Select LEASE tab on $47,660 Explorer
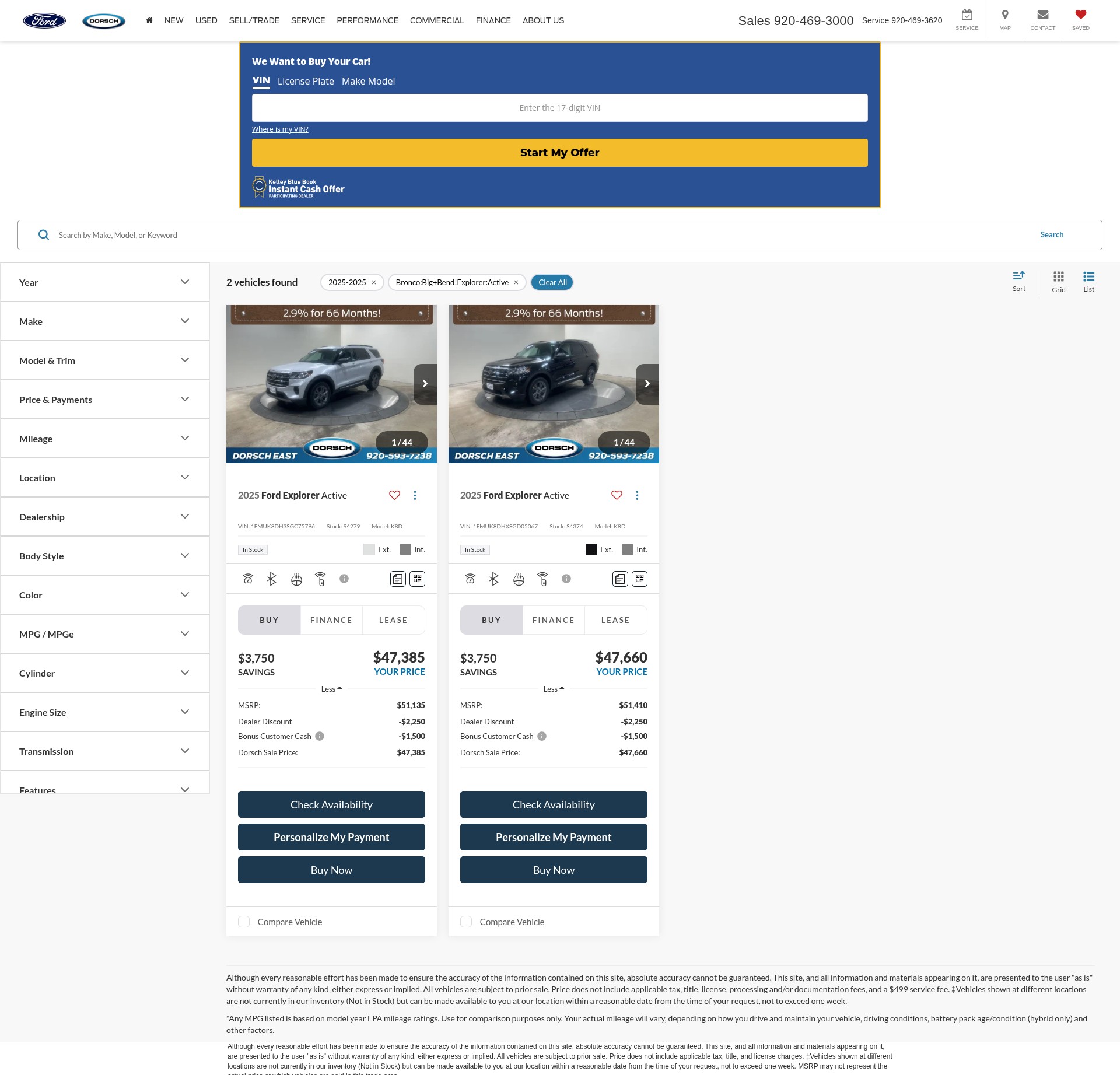This screenshot has width=1120, height=1075. point(615,620)
